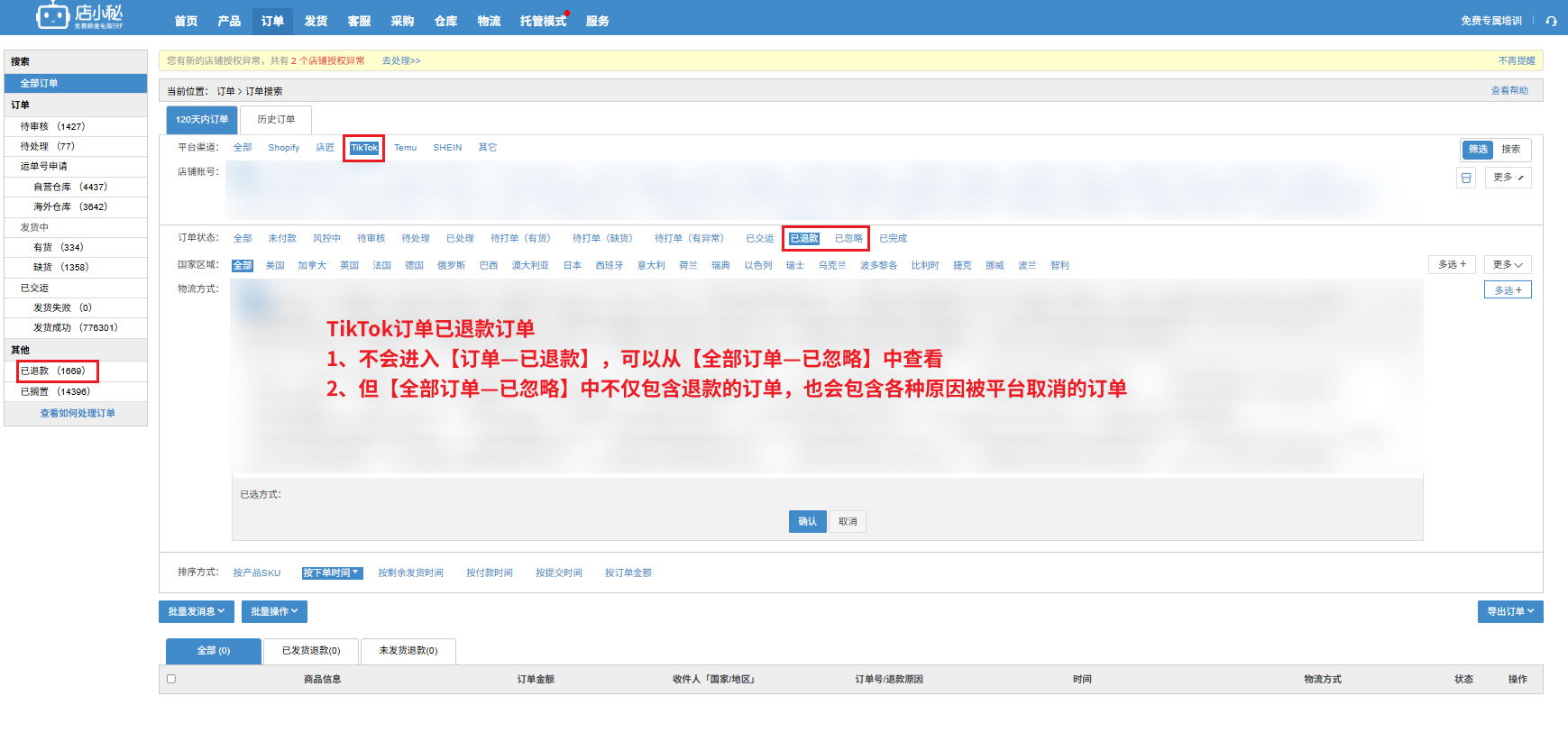This screenshot has width=1568, height=733.
Task: Expand the 导出订单 export dropdown
Action: click(x=1509, y=611)
